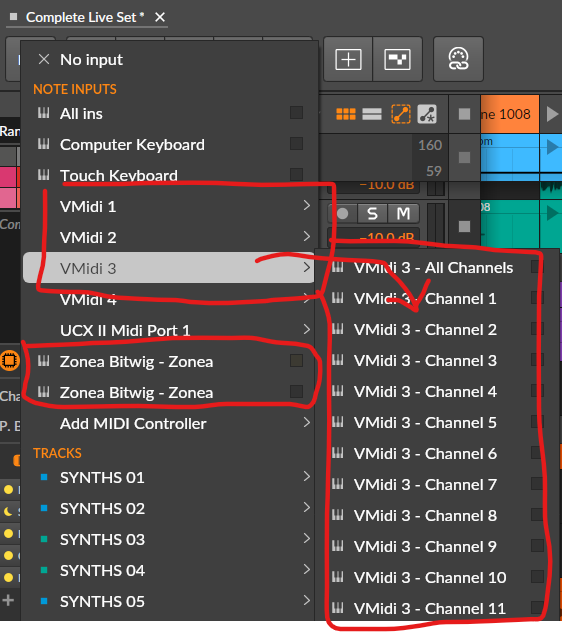The height and width of the screenshot is (632, 562).
Task: Click the automation write node icon
Action: point(427,114)
